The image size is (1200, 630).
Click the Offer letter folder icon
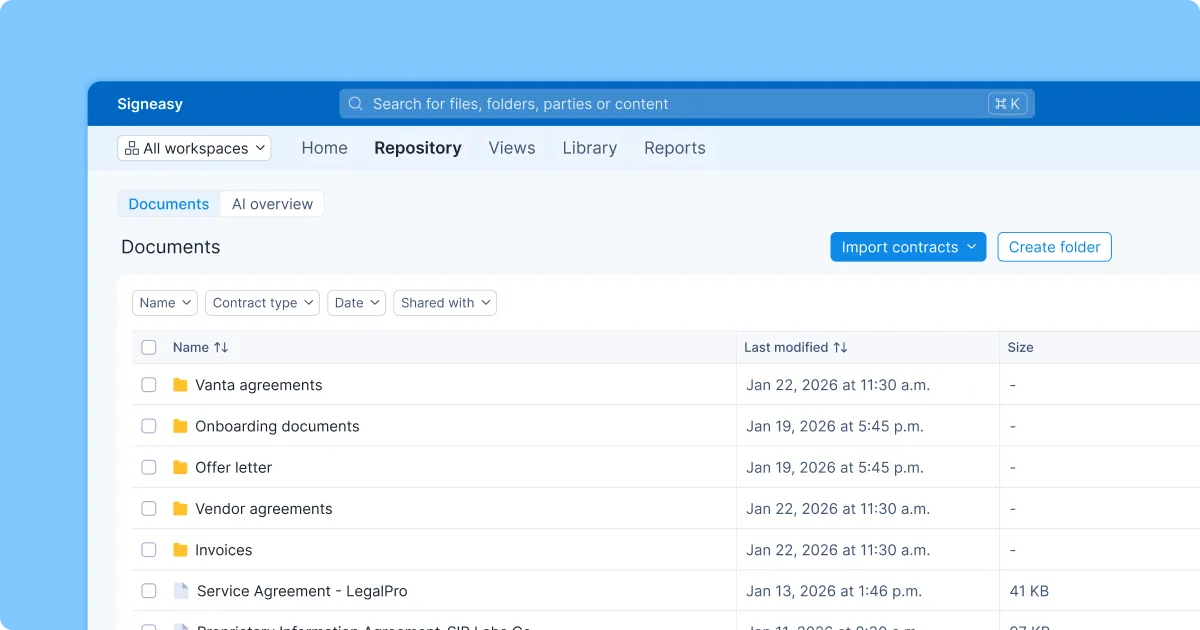(x=180, y=467)
